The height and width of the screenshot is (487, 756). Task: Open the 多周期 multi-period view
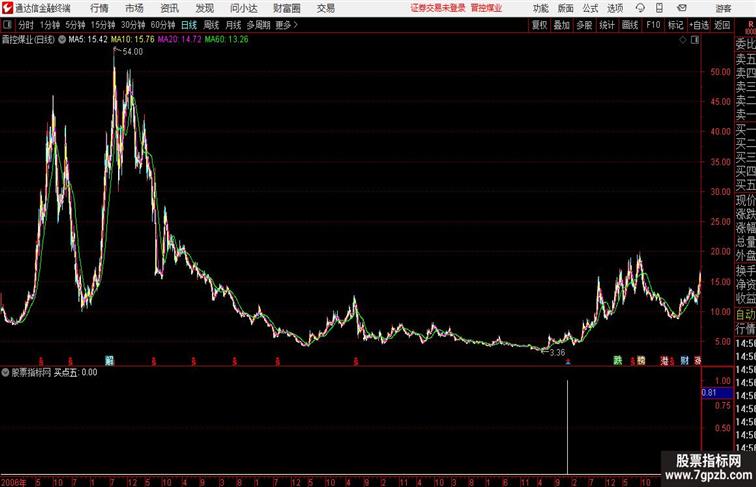click(x=258, y=25)
